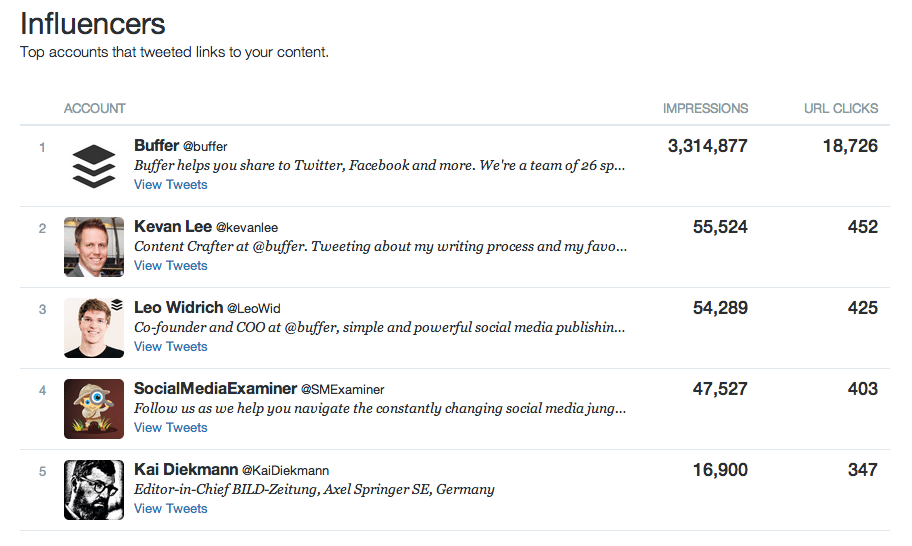Click Leo Widrich's profile picture

[x=94, y=328]
